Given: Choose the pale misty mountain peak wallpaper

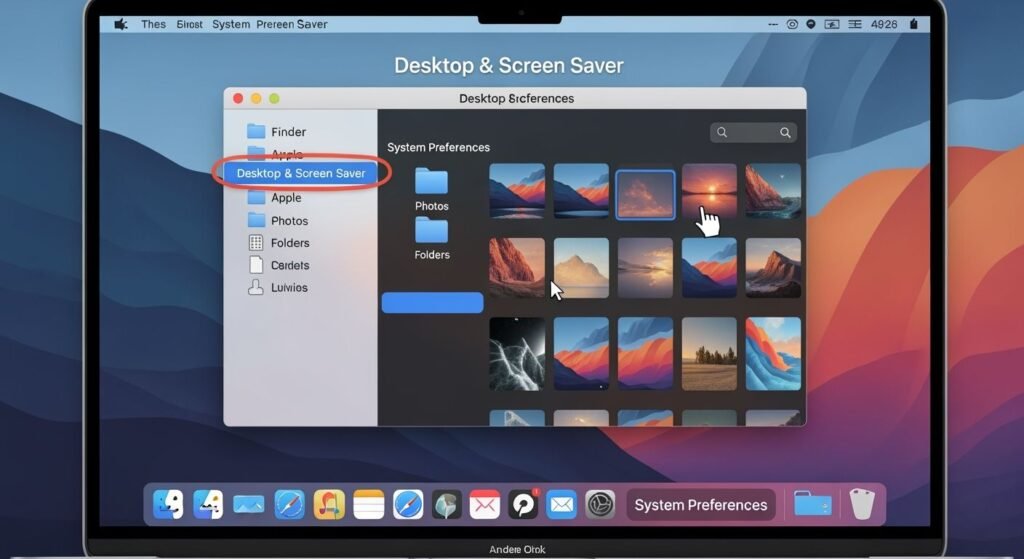Looking at the screenshot, I should pyautogui.click(x=581, y=268).
